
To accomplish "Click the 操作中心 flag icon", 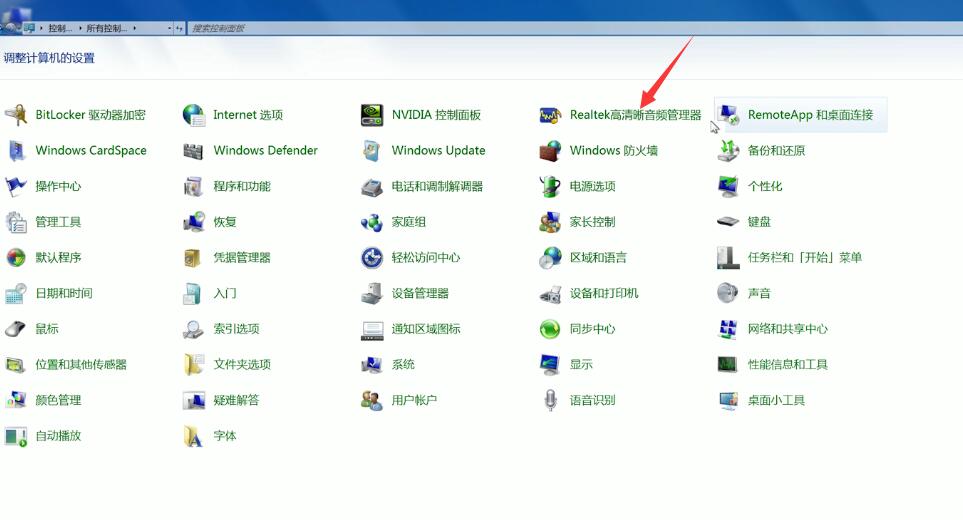I will point(16,186).
